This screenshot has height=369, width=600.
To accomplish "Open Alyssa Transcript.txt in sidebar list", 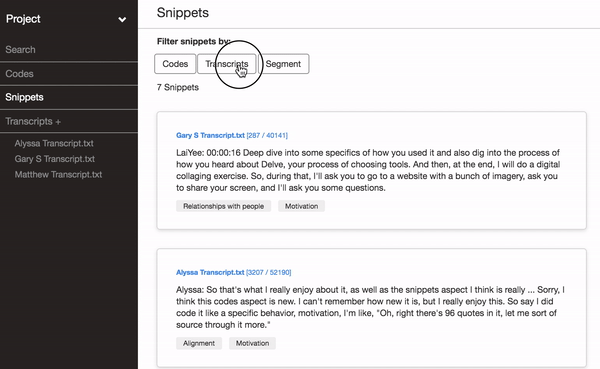I will [54, 143].
